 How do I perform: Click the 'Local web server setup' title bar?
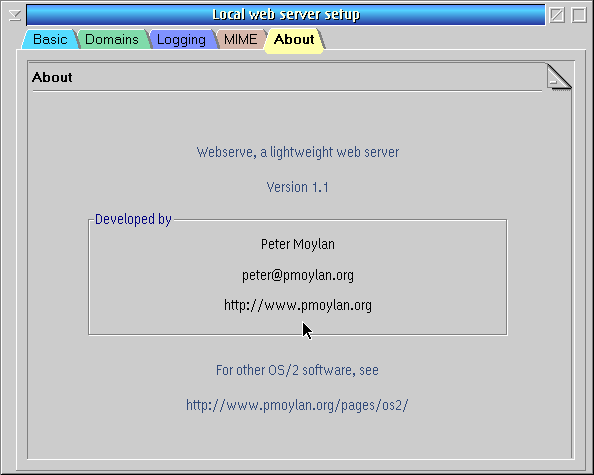(286, 15)
